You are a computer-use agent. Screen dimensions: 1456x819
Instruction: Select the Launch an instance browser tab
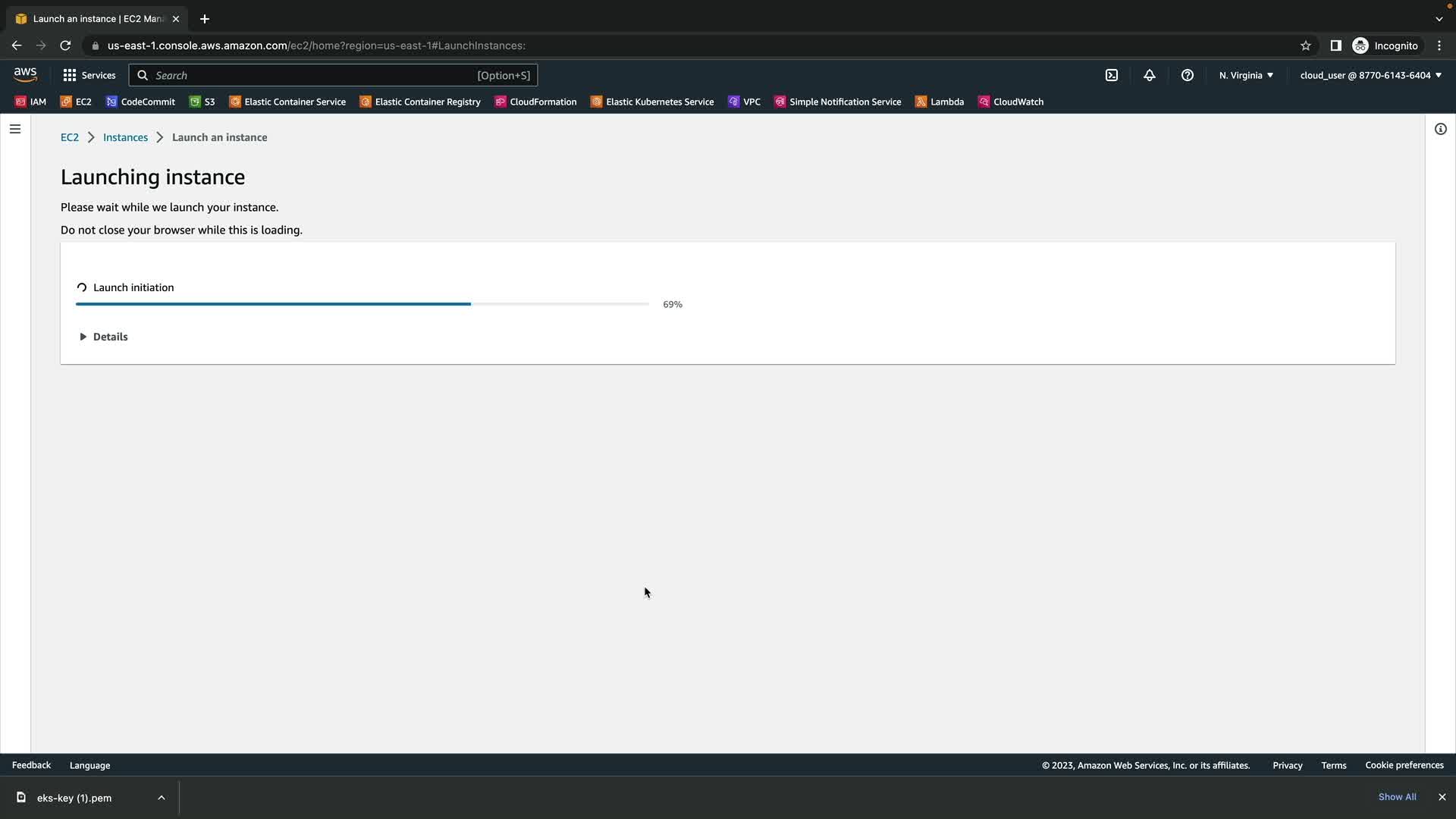[97, 19]
